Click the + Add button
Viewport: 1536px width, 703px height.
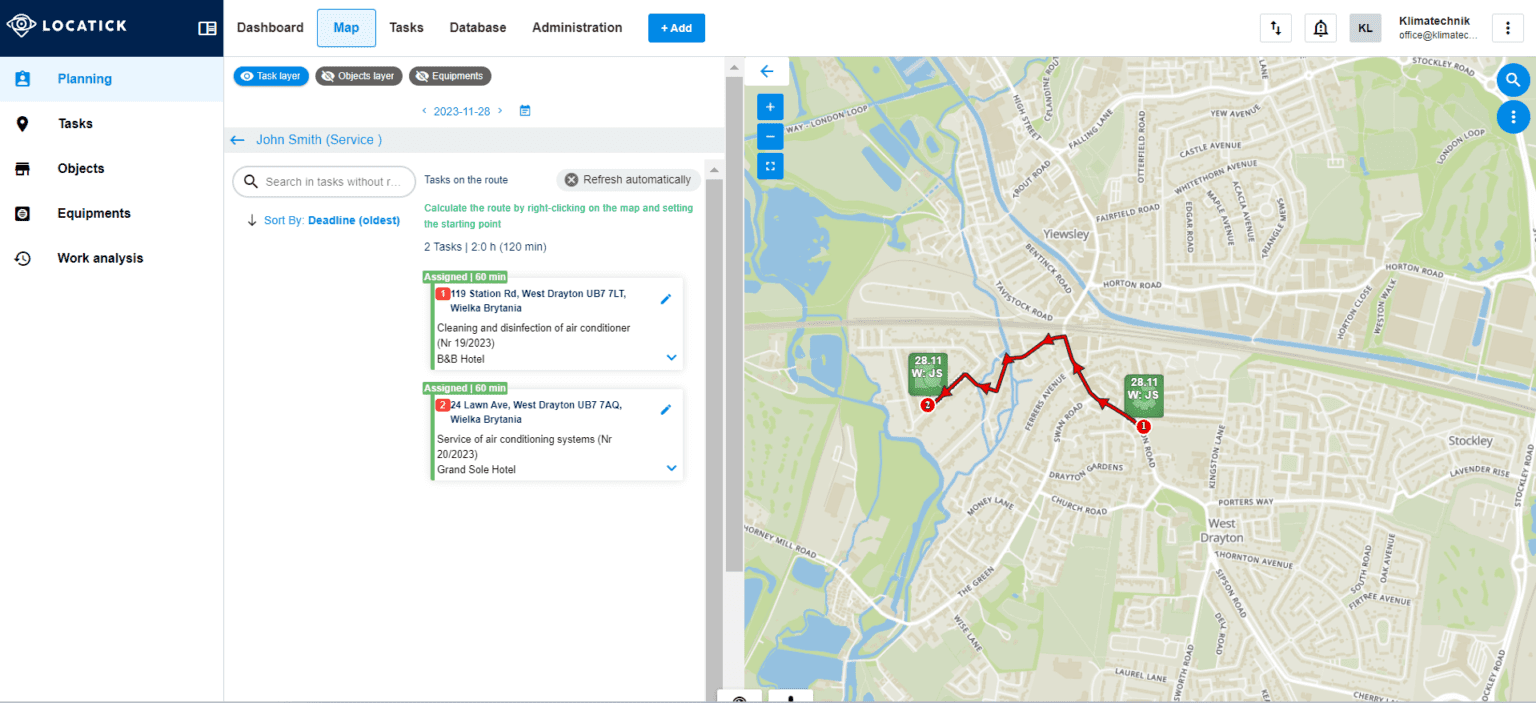(676, 27)
